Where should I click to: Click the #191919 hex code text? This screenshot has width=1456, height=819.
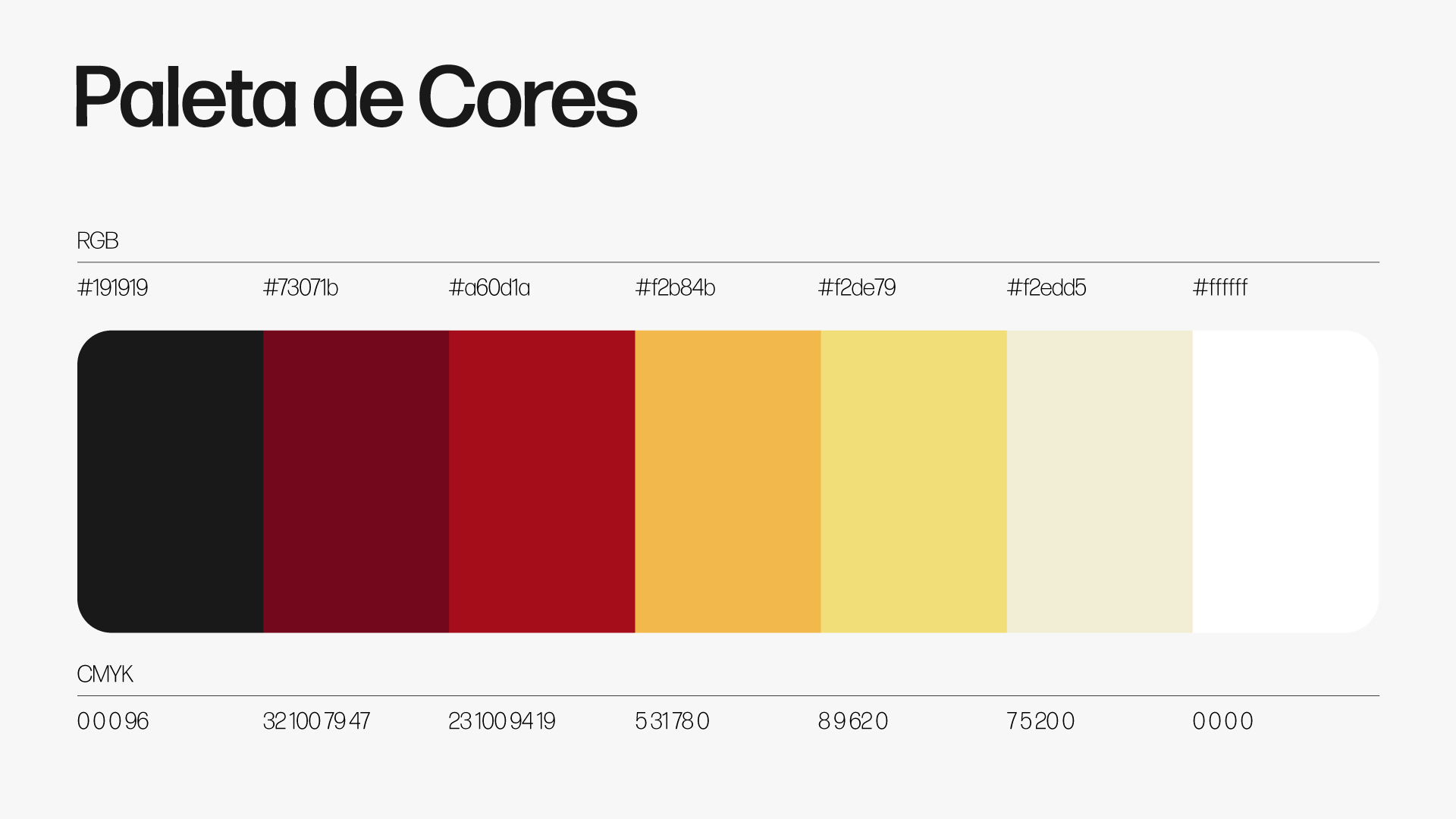pyautogui.click(x=112, y=287)
